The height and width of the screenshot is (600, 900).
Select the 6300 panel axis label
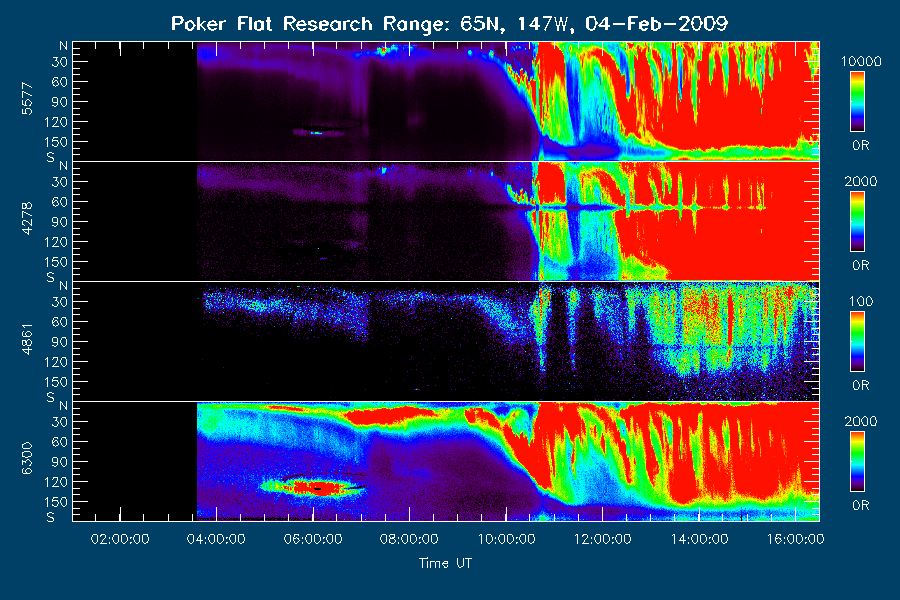27,459
